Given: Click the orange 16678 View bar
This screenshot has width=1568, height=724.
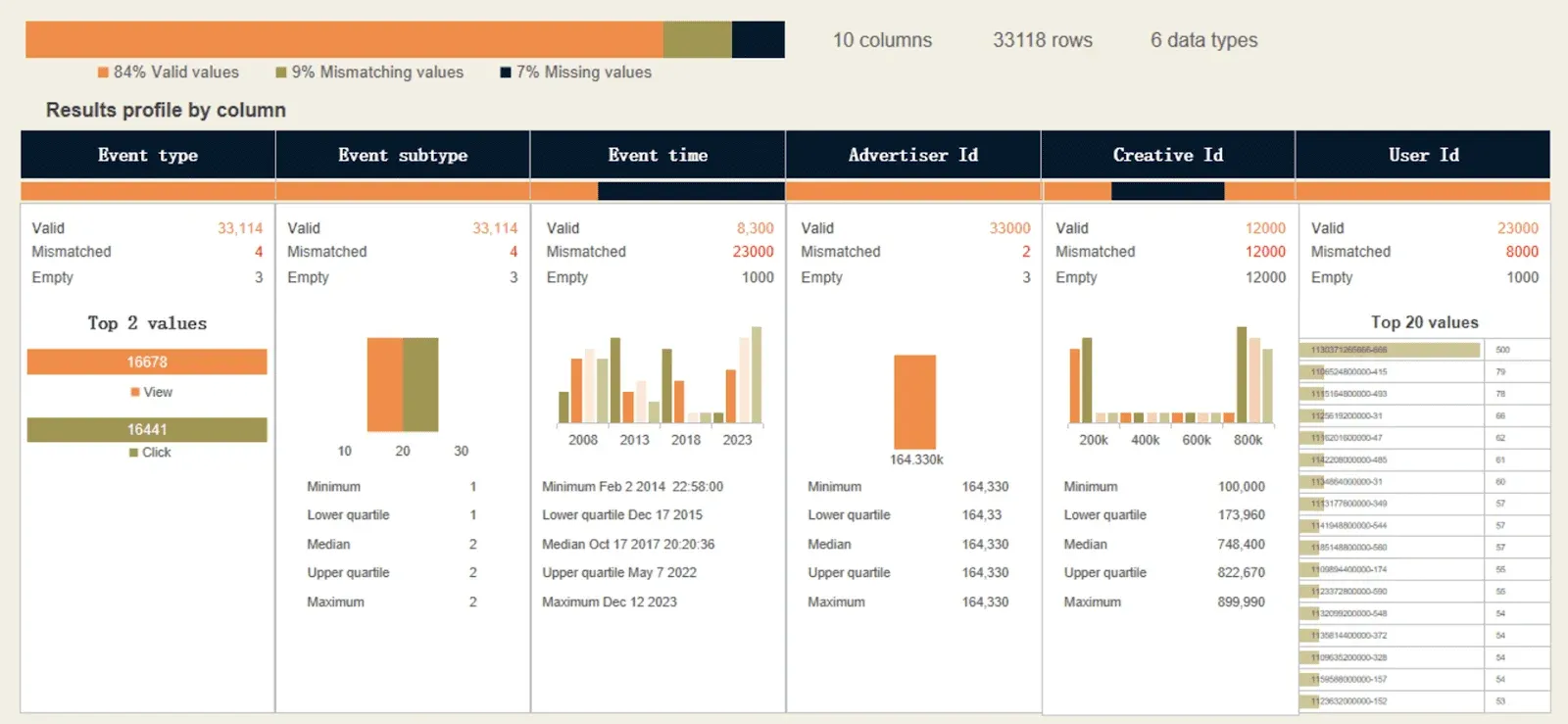Looking at the screenshot, I should pos(147,362).
